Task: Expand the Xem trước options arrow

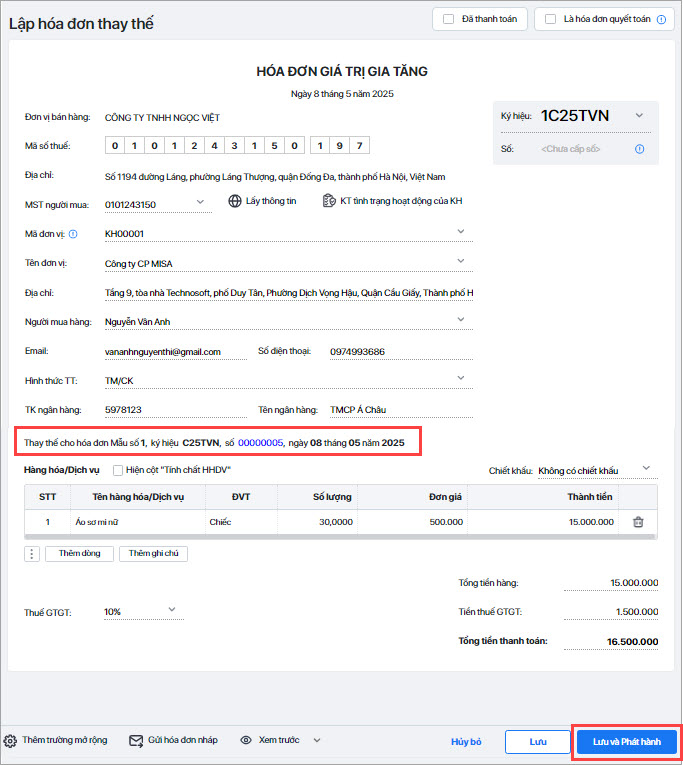Action: click(x=317, y=741)
